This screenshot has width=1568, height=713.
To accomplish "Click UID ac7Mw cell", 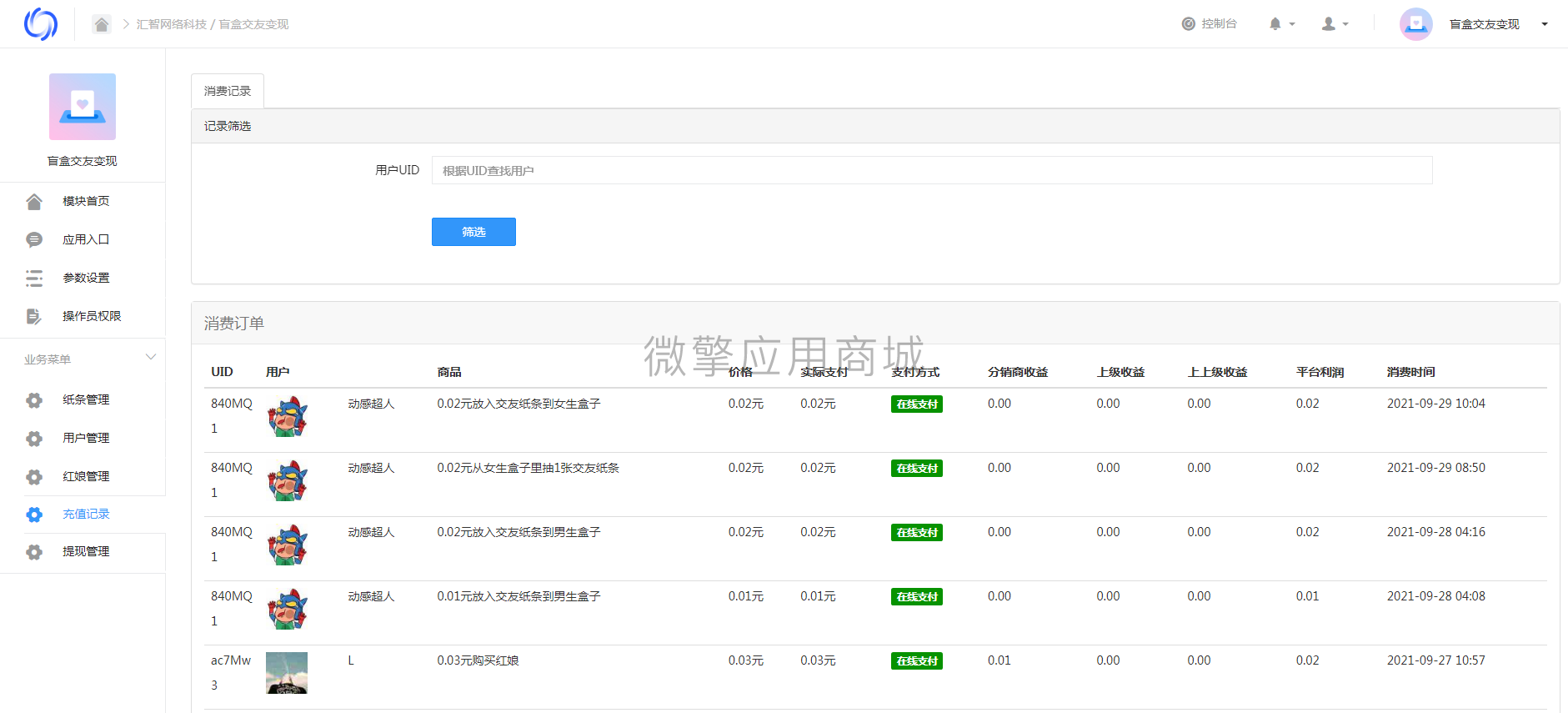I will click(x=230, y=672).
